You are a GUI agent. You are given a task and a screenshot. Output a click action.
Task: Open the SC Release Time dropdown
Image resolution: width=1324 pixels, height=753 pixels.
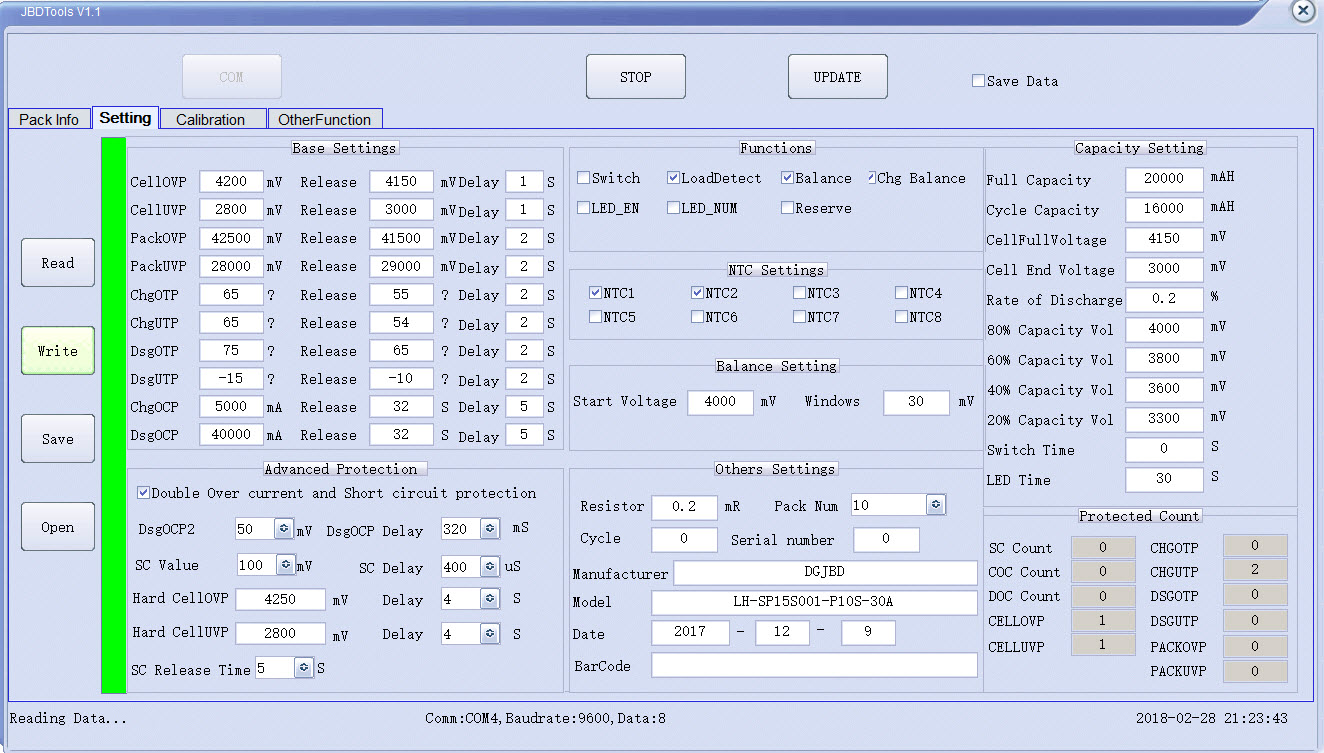304,668
